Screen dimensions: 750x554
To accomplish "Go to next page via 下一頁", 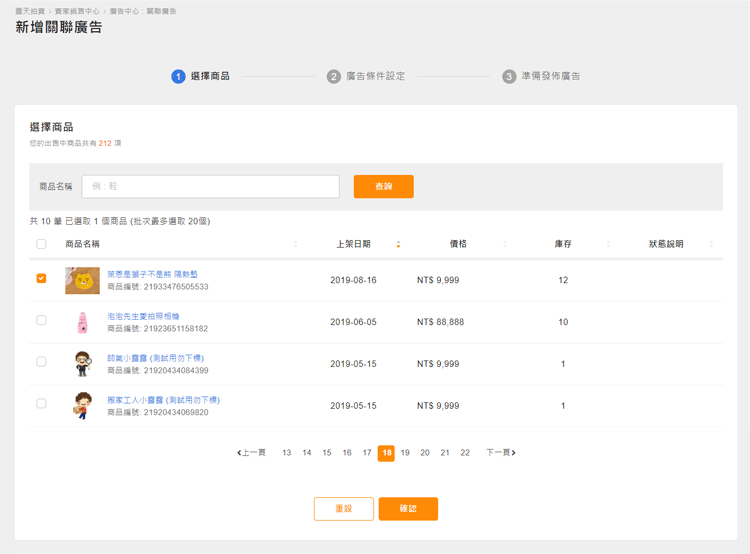I will click(501, 453).
